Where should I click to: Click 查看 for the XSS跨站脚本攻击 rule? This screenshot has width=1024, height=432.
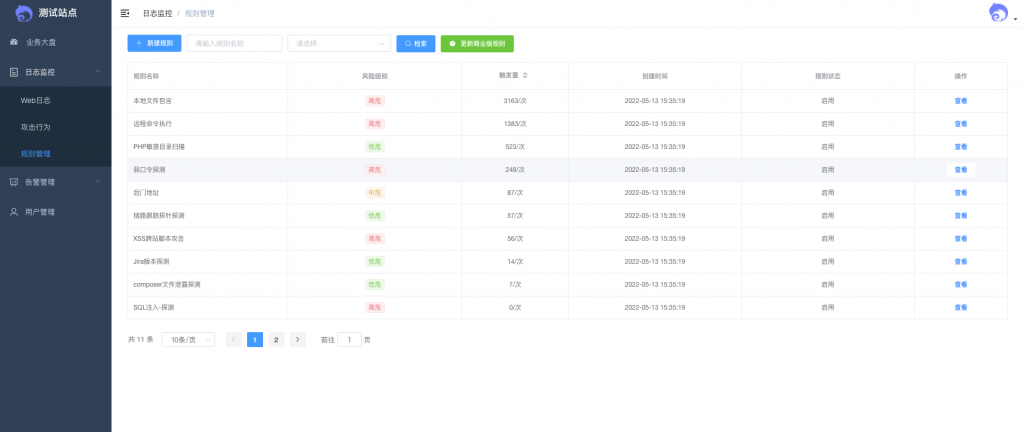(961, 239)
